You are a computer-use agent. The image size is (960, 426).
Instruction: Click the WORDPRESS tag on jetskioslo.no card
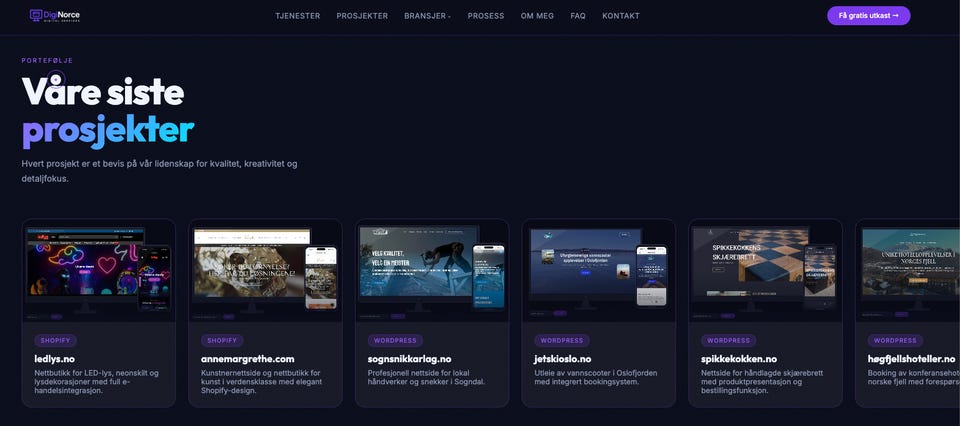[561, 340]
